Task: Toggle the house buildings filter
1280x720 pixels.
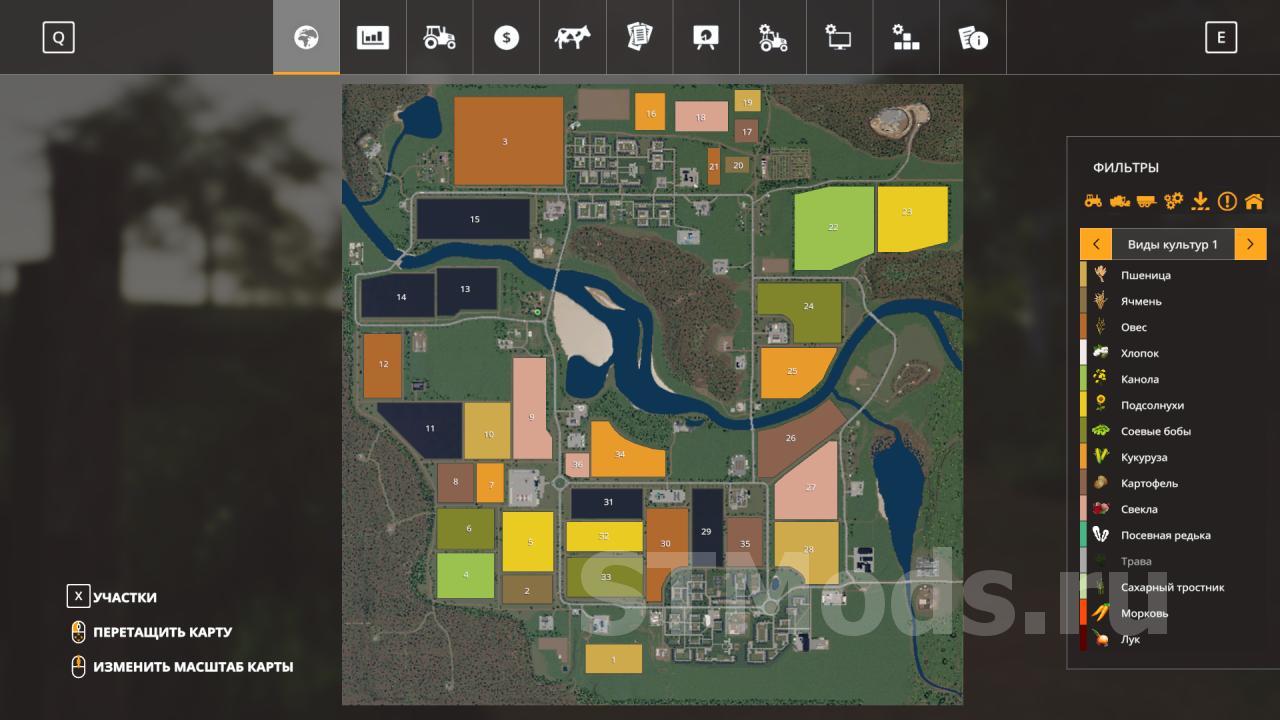Action: (x=1254, y=201)
